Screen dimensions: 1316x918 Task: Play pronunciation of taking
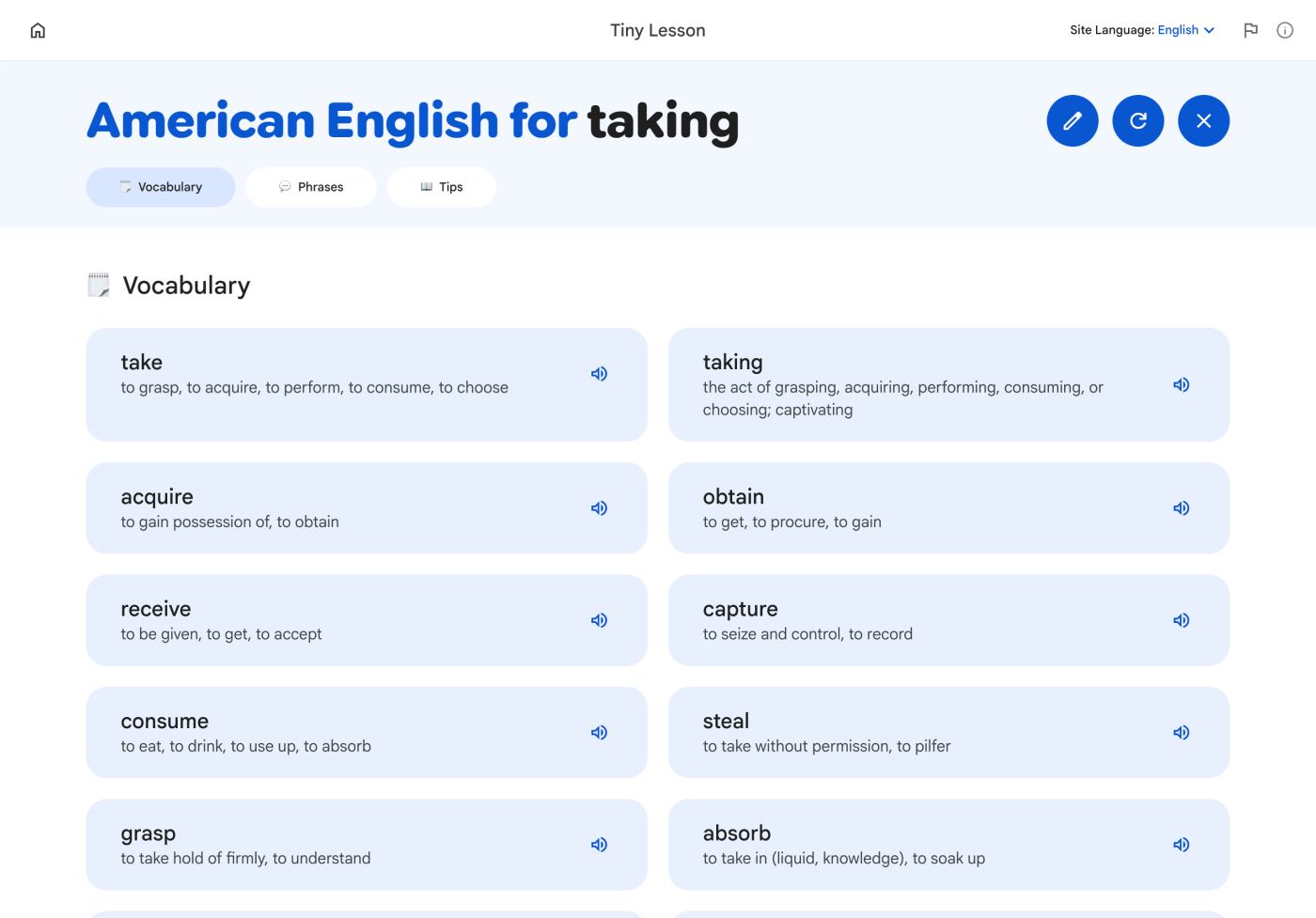point(1182,385)
